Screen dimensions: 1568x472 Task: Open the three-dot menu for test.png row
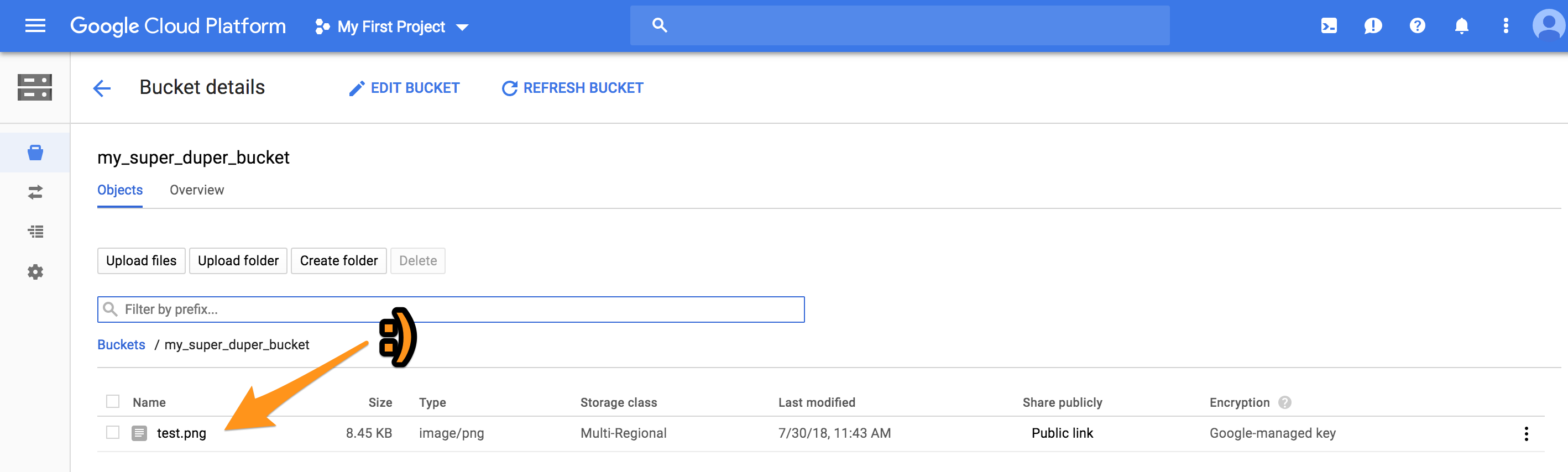(1525, 434)
